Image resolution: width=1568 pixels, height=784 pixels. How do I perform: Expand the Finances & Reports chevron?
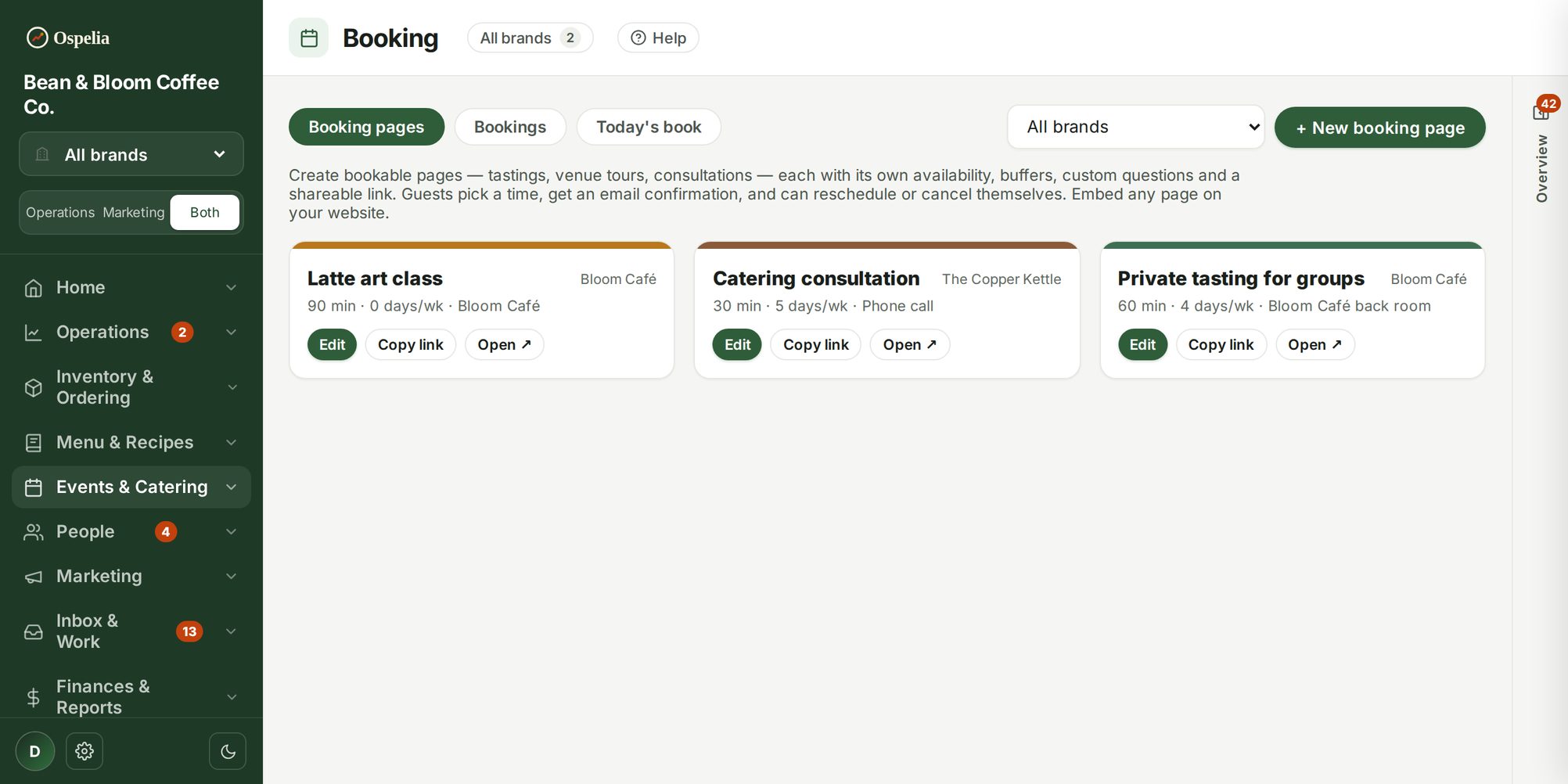coord(232,697)
